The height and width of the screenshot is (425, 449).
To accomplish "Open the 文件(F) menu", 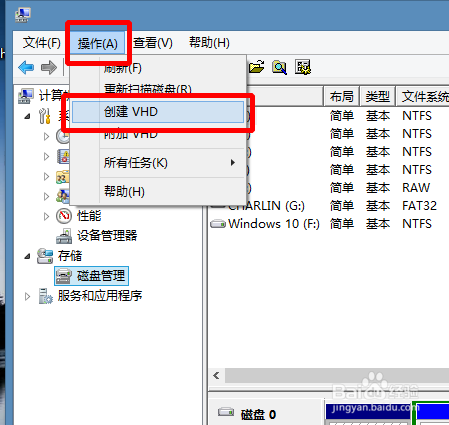I will (x=41, y=43).
